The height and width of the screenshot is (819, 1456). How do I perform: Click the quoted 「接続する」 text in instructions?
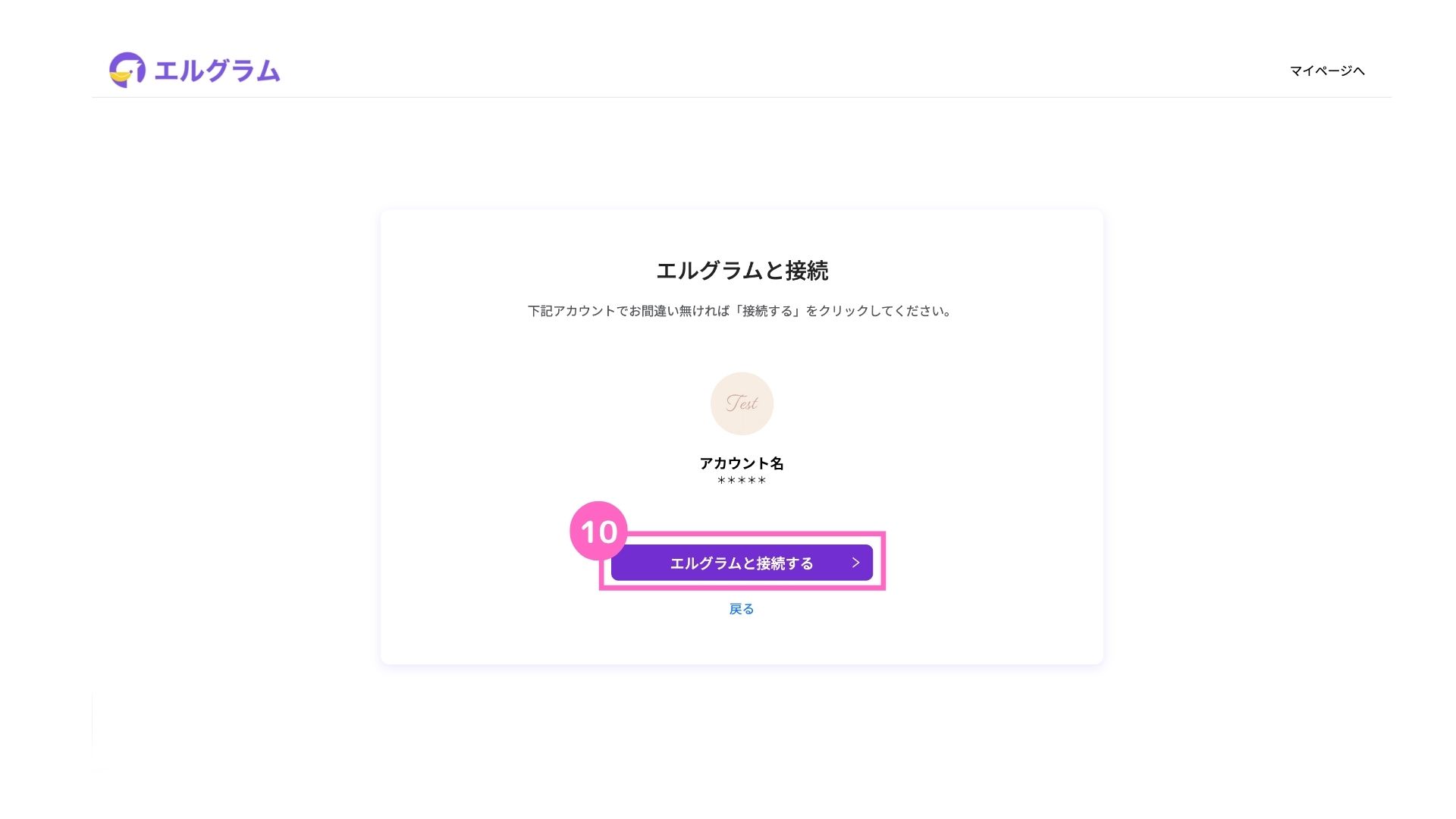(x=767, y=311)
